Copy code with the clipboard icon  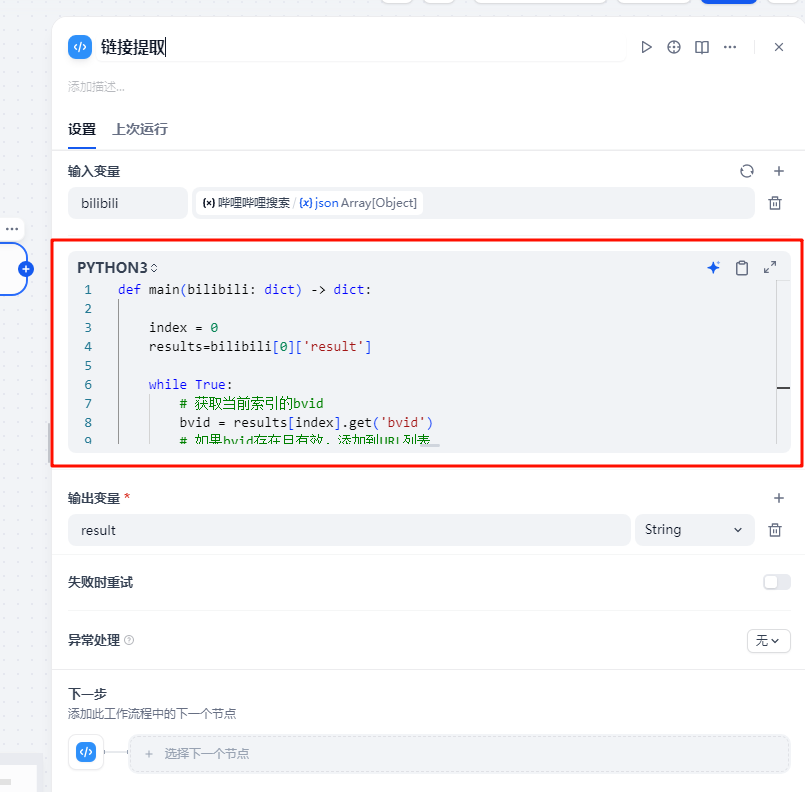pos(742,267)
